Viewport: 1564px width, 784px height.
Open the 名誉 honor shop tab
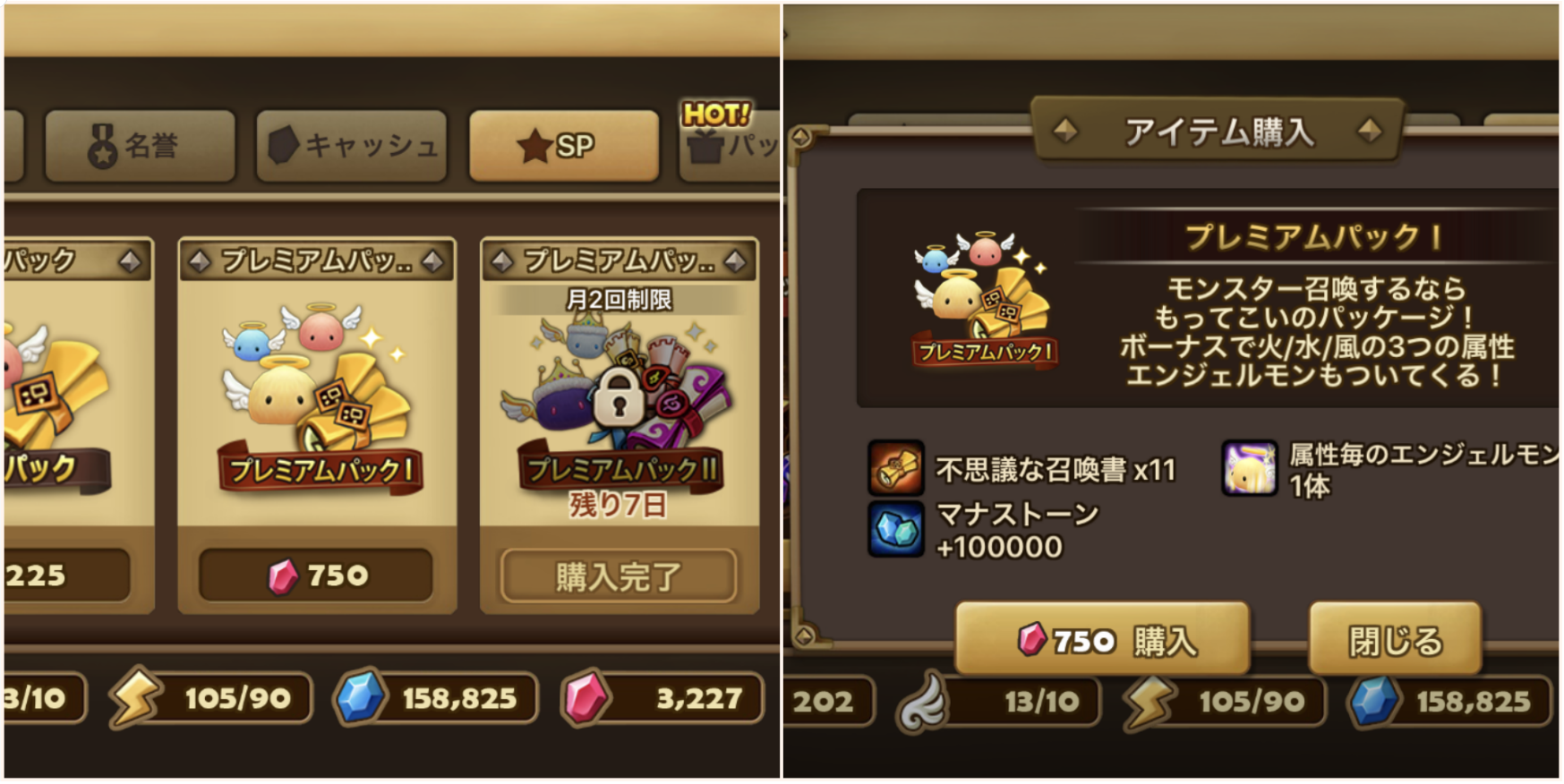(140, 146)
